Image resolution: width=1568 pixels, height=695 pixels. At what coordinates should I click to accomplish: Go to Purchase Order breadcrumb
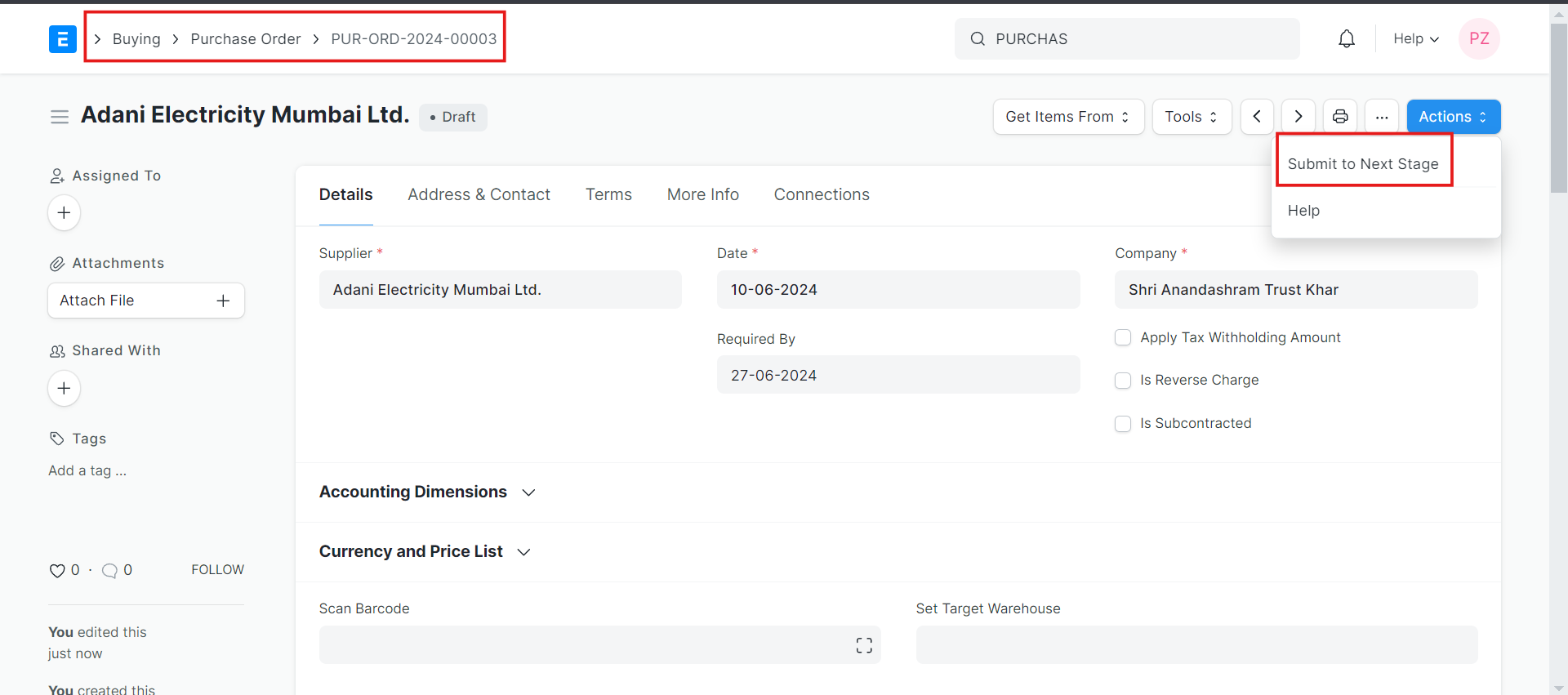click(246, 39)
